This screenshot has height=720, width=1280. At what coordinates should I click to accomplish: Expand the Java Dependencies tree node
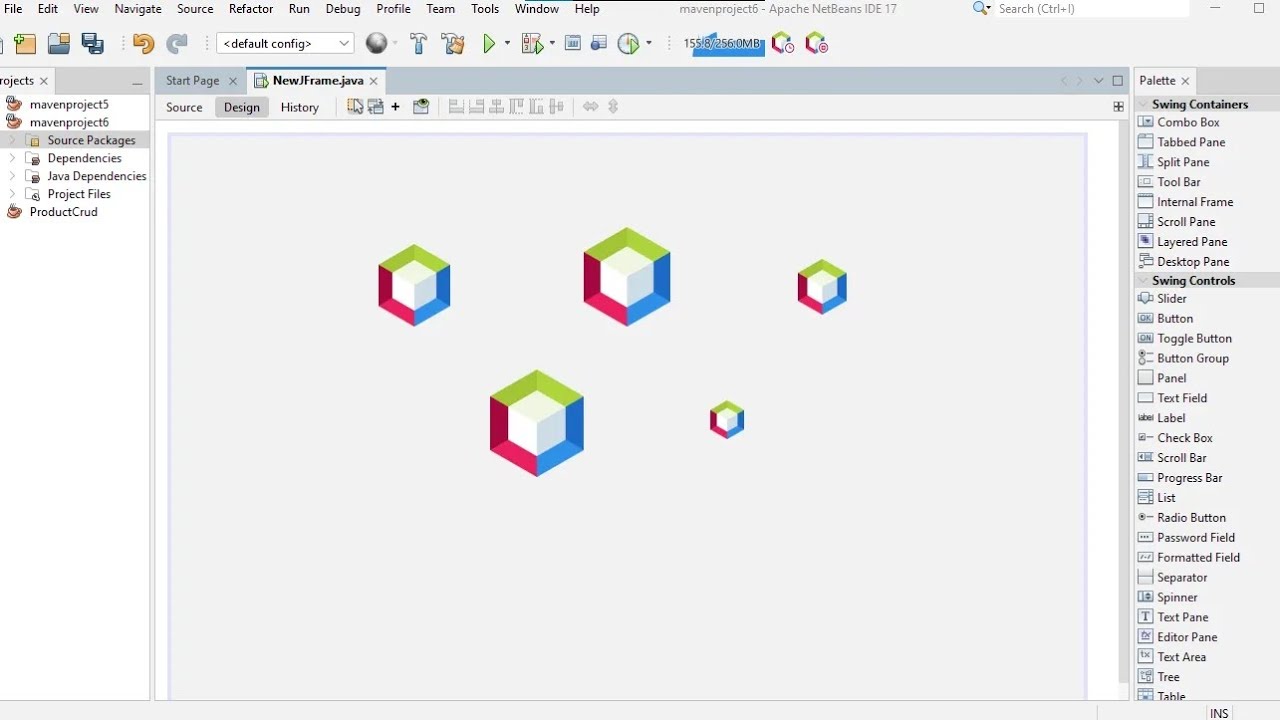click(x=12, y=176)
